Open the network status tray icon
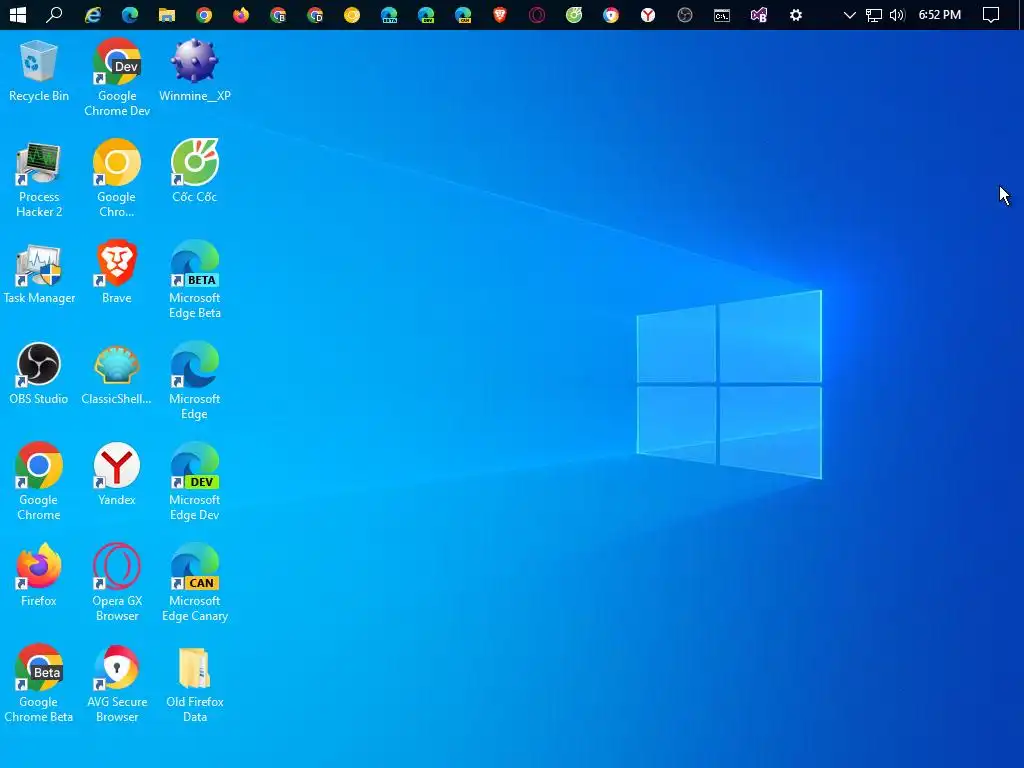1024x768 pixels. [874, 14]
